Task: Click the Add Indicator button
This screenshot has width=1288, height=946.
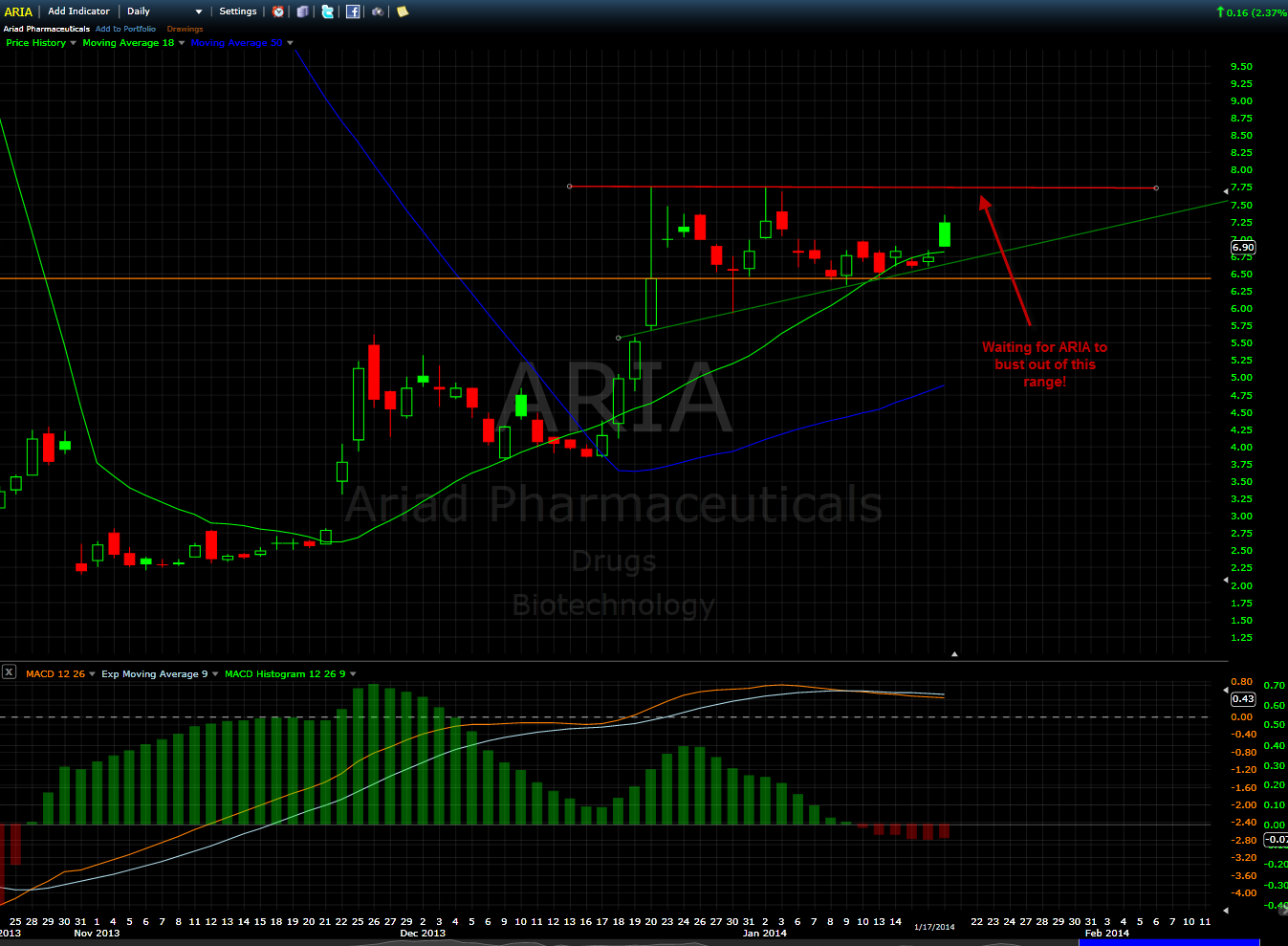Action: [78, 11]
